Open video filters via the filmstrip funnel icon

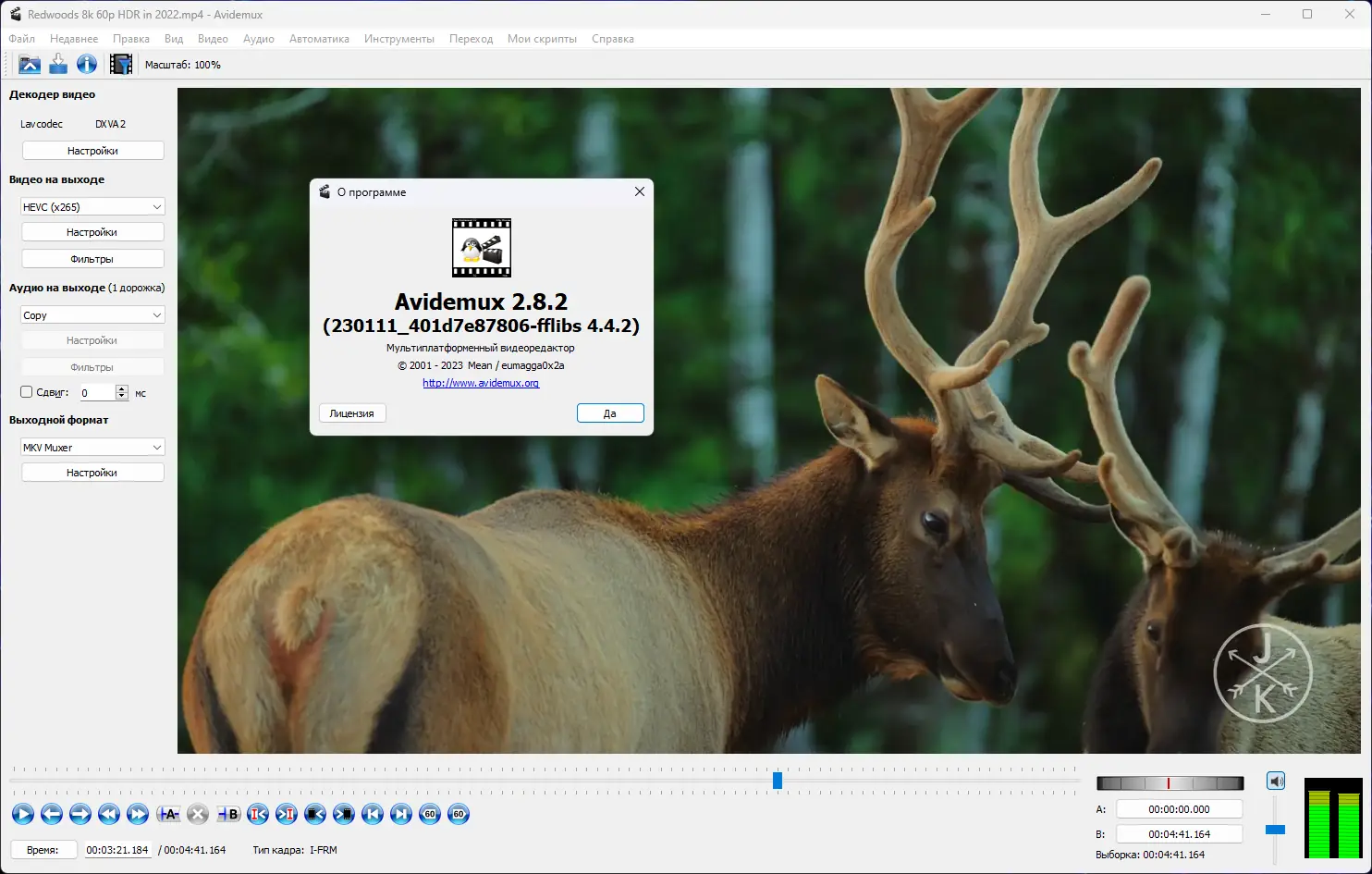pos(120,64)
